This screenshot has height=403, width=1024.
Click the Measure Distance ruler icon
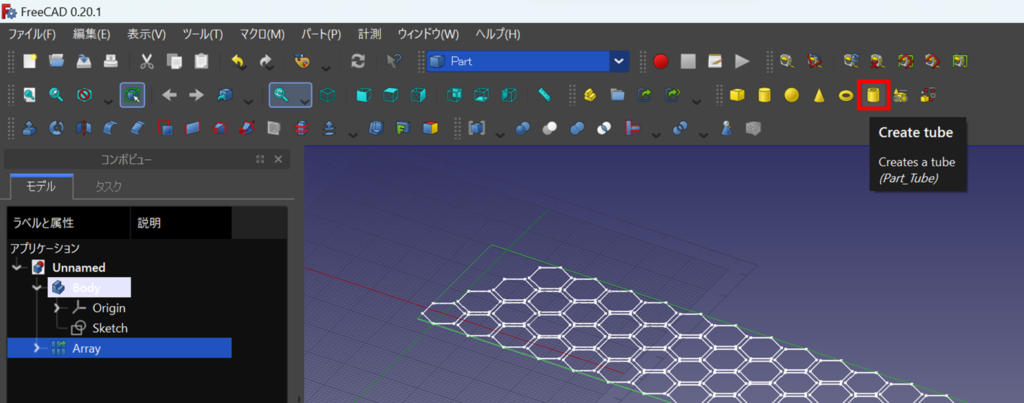click(x=546, y=95)
